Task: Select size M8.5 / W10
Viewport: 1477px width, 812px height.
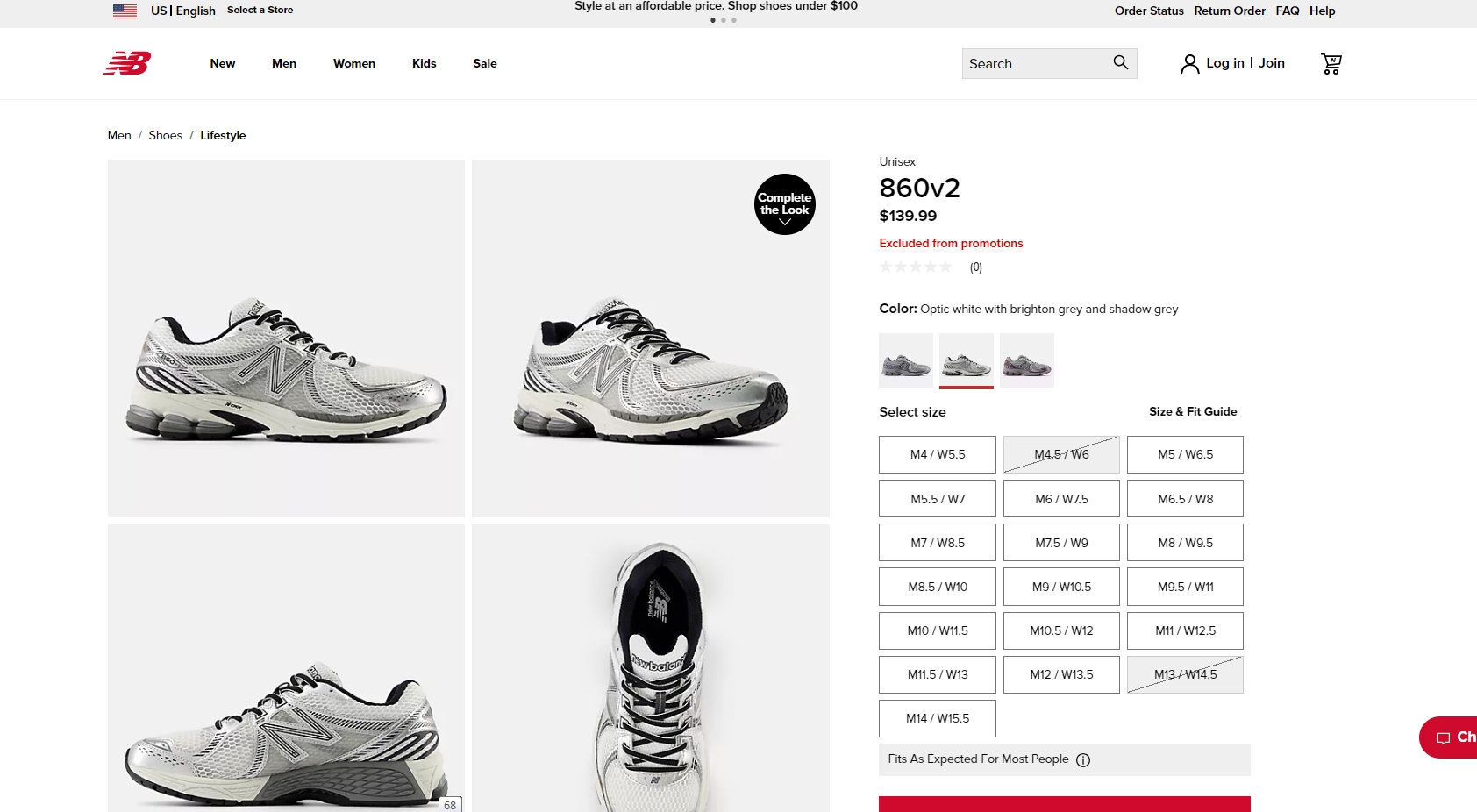Action: (x=938, y=587)
